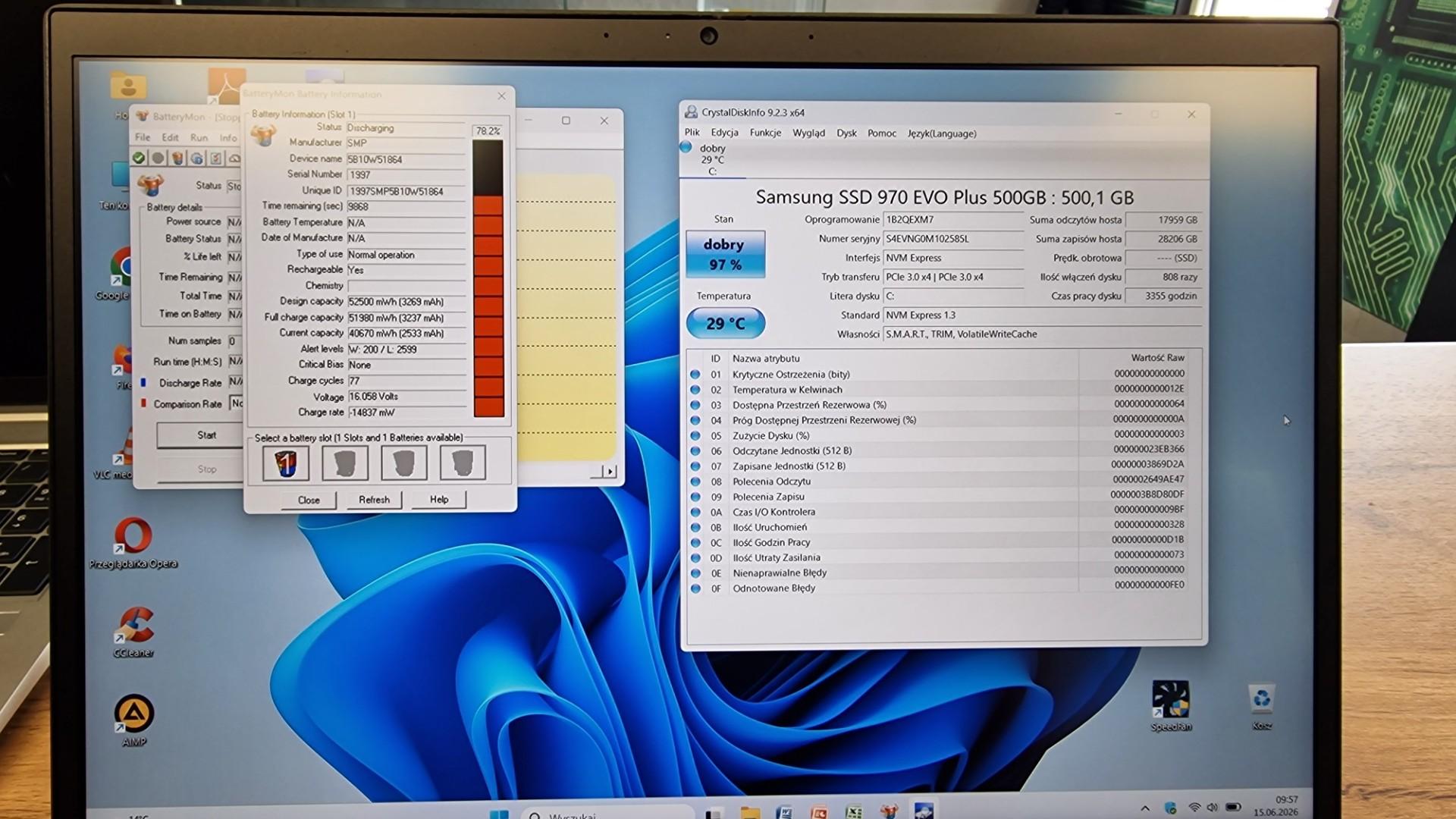Select disk C: dobry 29 °C tab
This screenshot has width=1456, height=819.
click(x=711, y=159)
